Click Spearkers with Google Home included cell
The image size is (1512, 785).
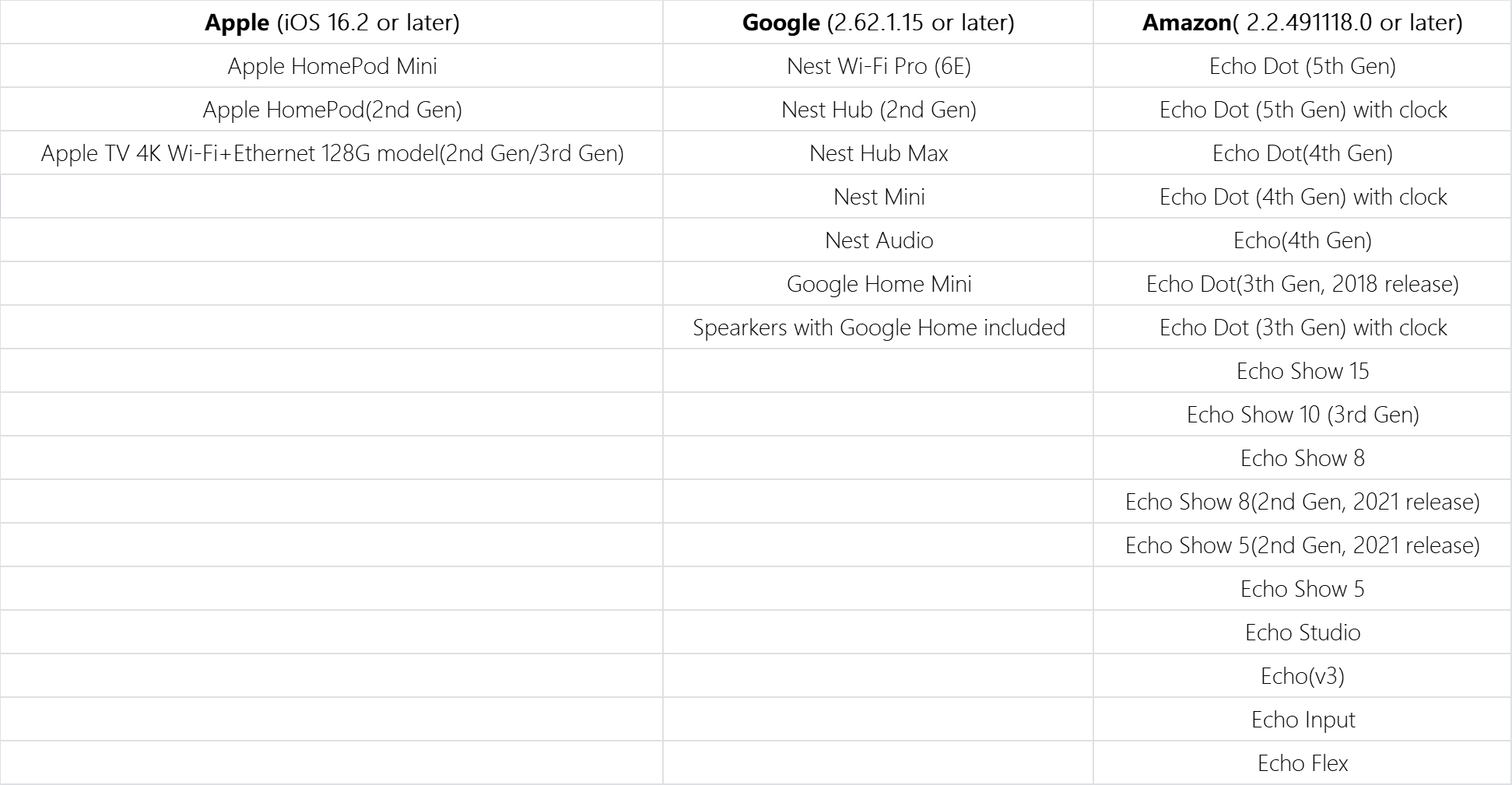click(x=879, y=328)
